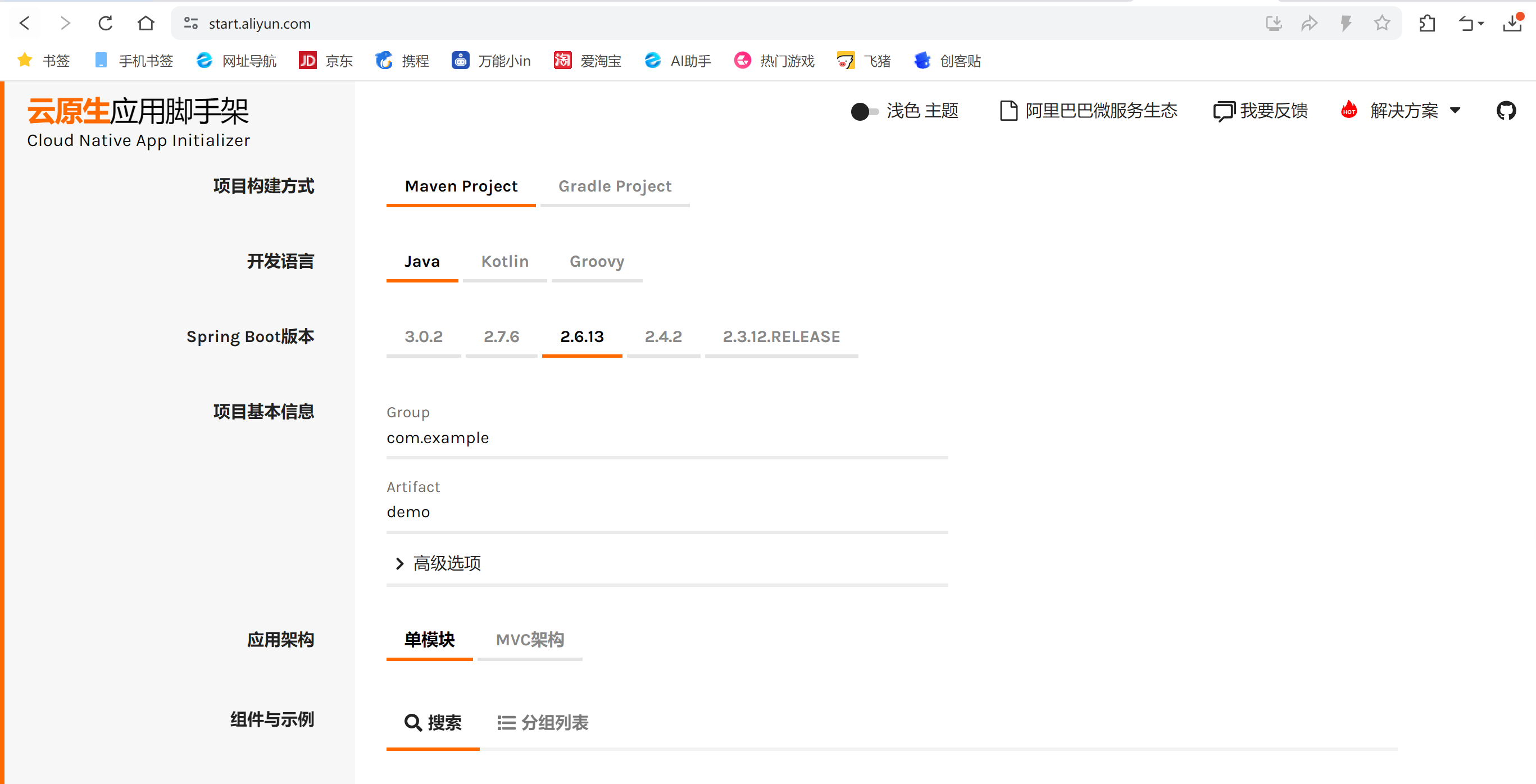Open the browser extensions puzzle icon
Viewport: 1536px width, 784px height.
click(1427, 24)
